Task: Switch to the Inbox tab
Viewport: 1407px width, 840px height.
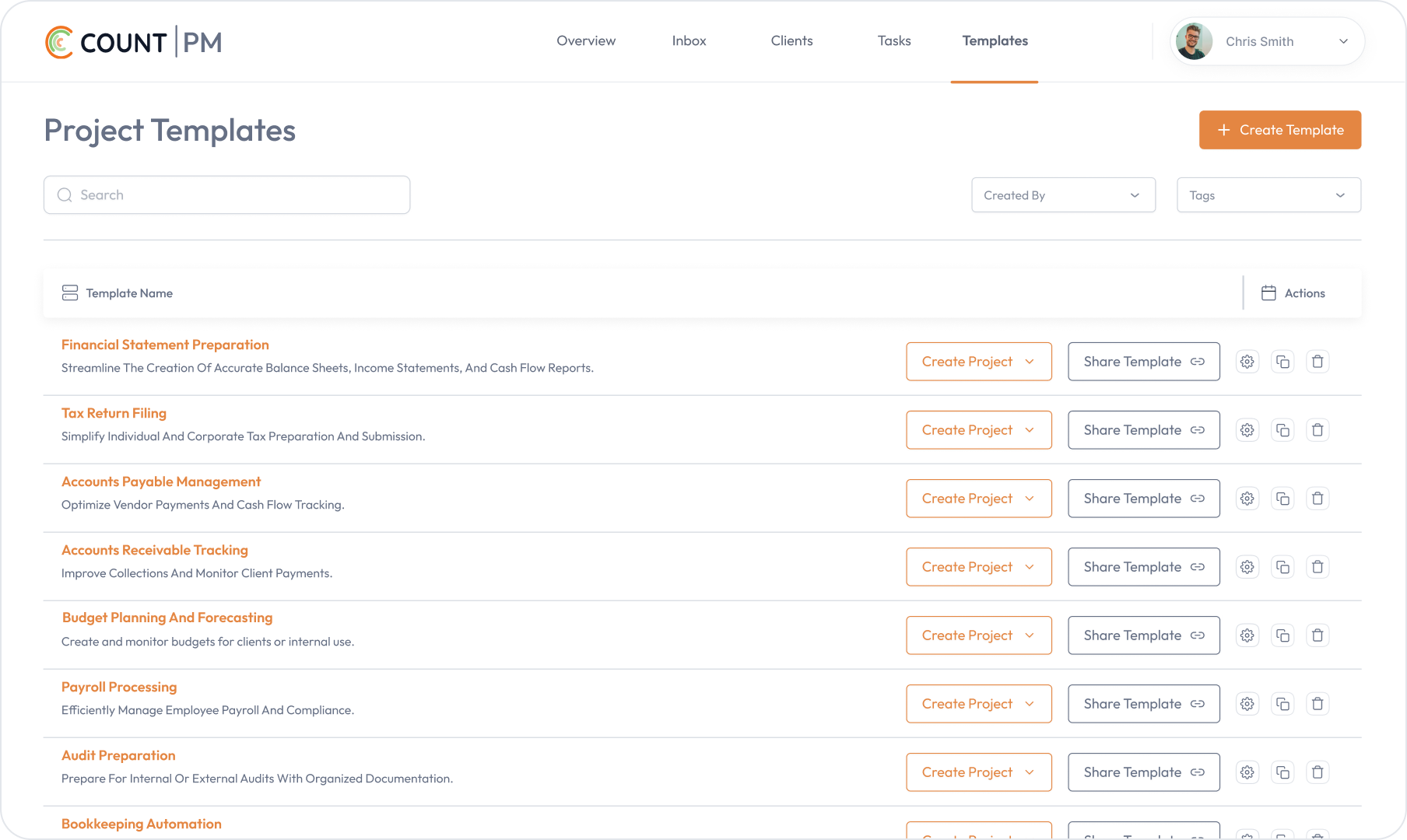Action: coord(688,40)
